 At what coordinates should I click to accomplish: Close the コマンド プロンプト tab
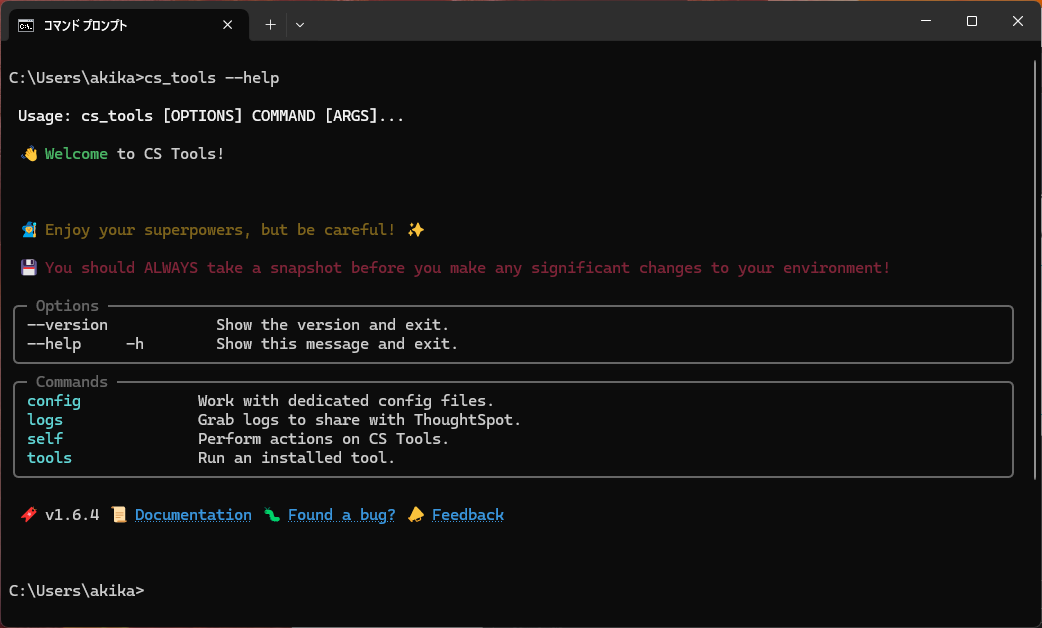228,24
